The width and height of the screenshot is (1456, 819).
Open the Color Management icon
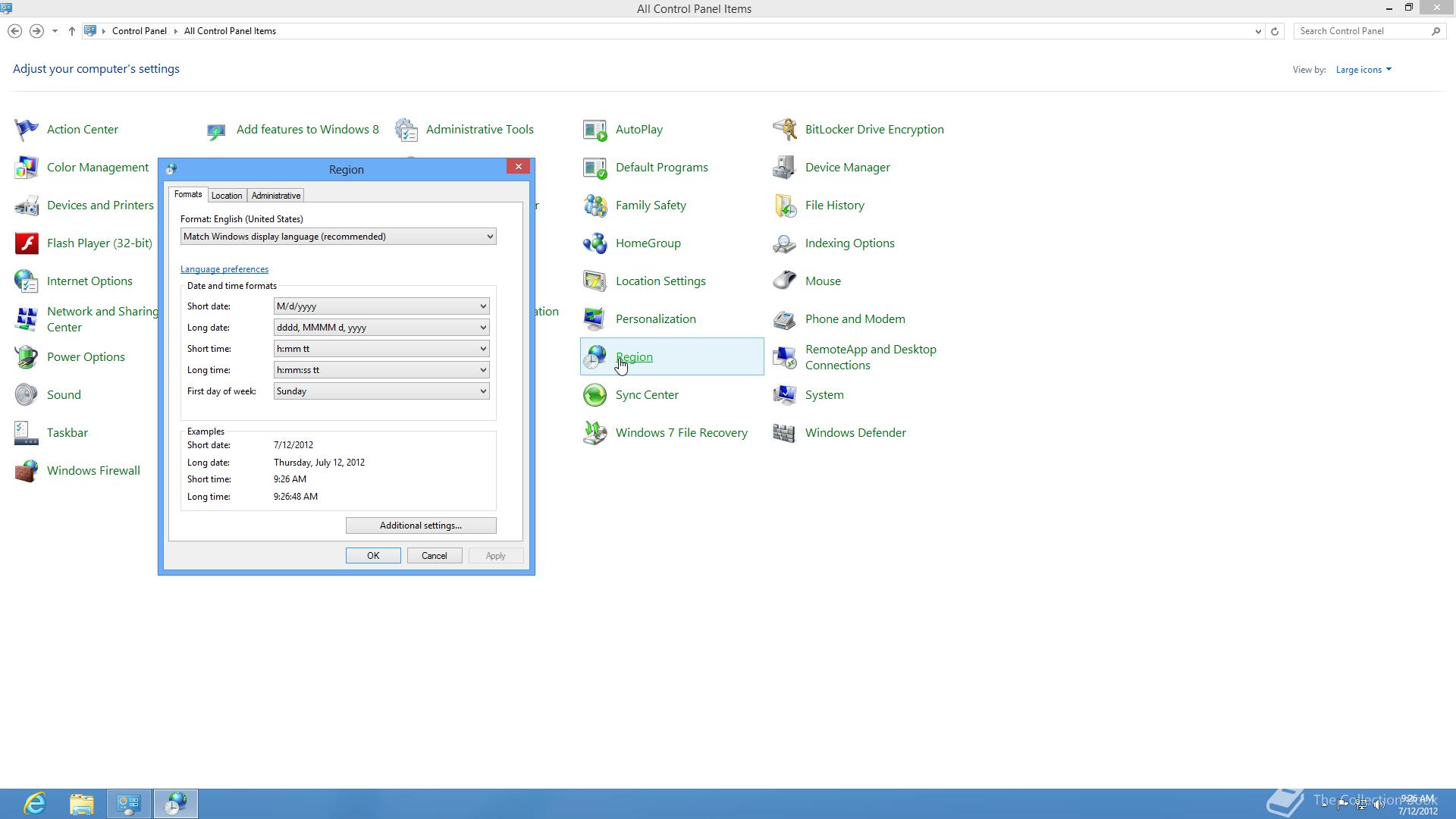click(x=27, y=168)
